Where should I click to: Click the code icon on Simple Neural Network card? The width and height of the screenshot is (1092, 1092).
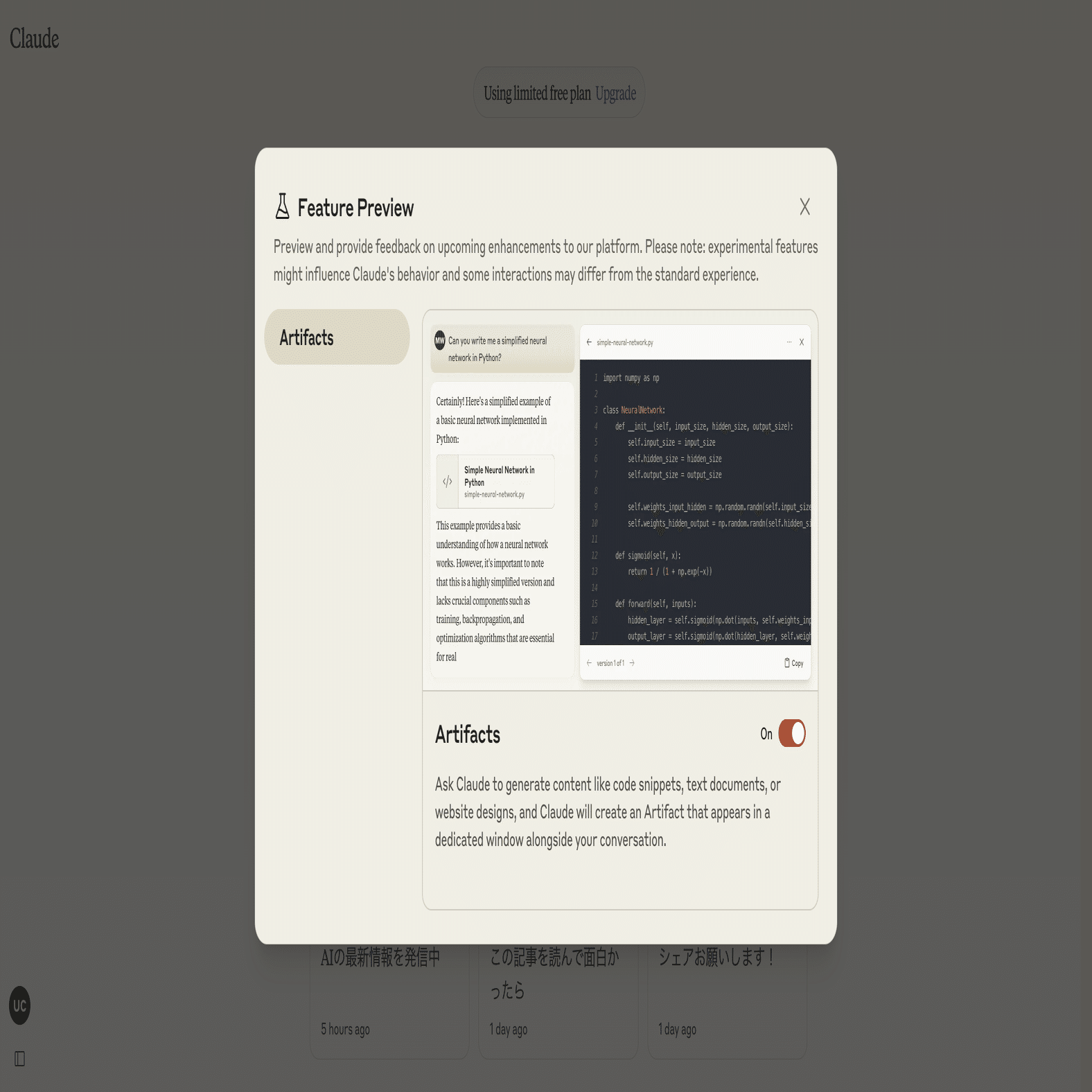pyautogui.click(x=448, y=482)
